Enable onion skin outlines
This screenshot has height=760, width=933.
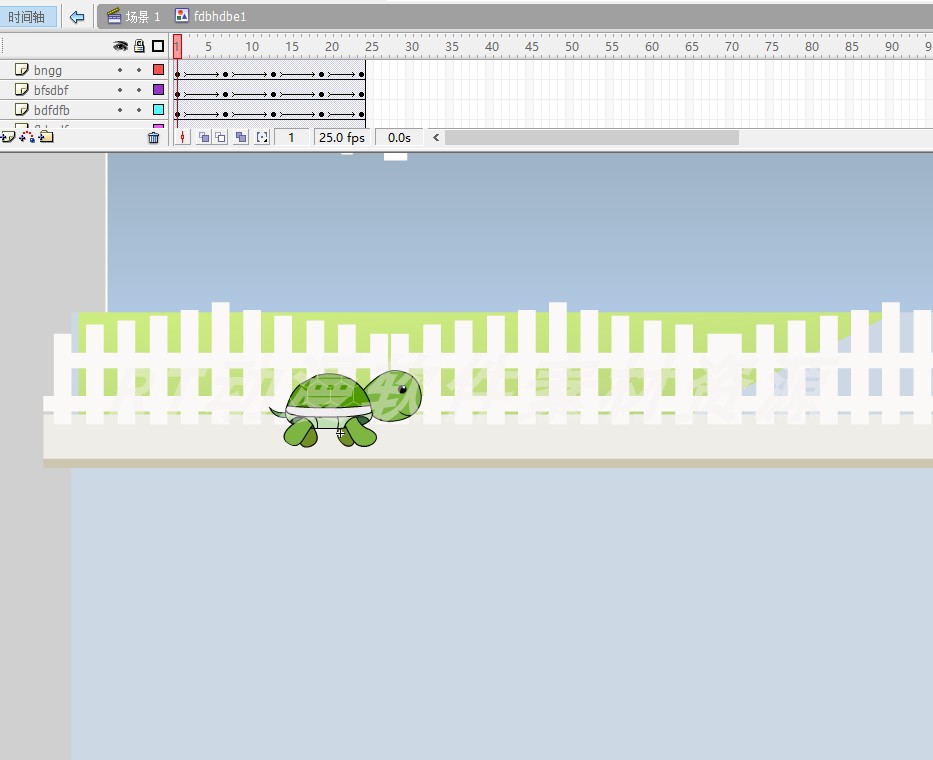[220, 137]
